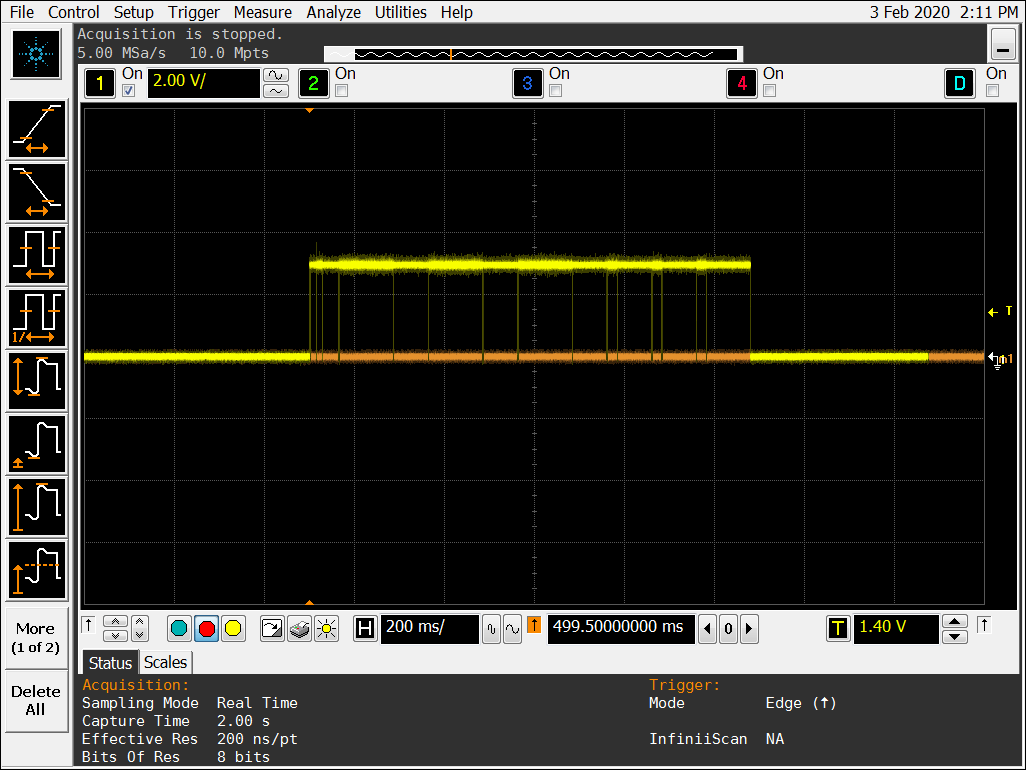Click the memory bar waveform overview

pyautogui.click(x=533, y=54)
